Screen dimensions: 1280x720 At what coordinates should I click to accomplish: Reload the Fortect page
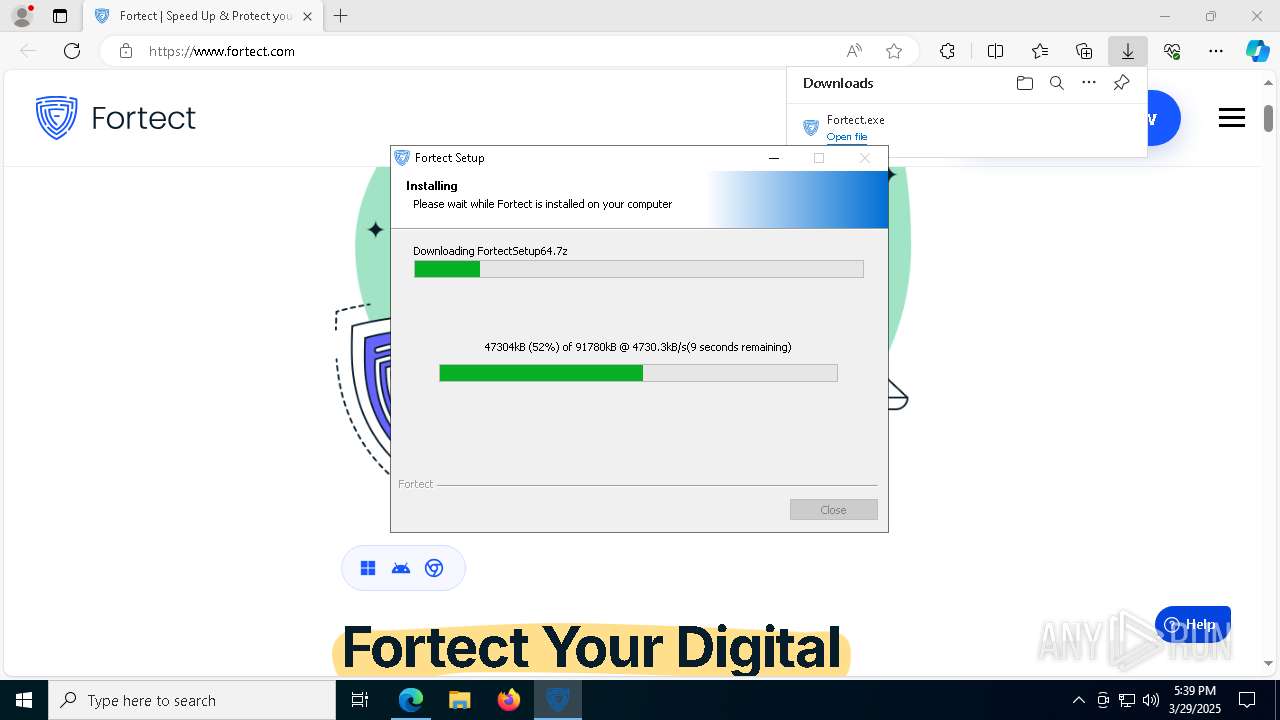(72, 51)
